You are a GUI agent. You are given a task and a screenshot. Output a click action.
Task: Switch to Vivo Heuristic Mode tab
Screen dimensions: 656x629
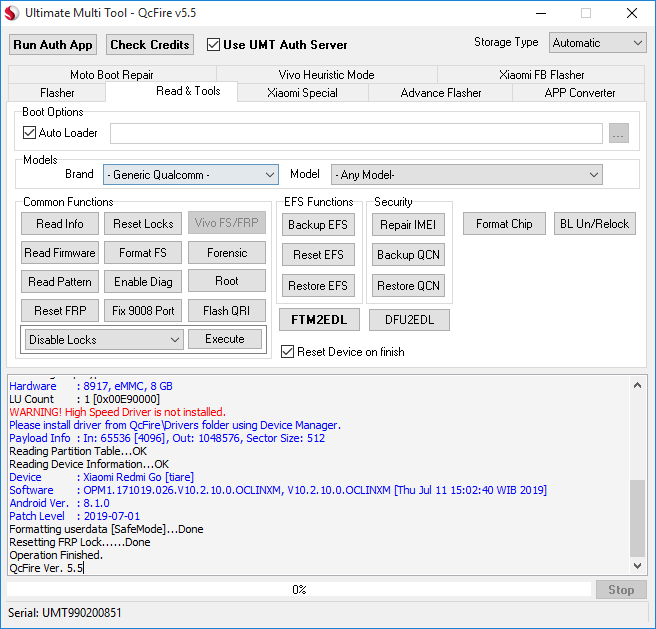326,74
